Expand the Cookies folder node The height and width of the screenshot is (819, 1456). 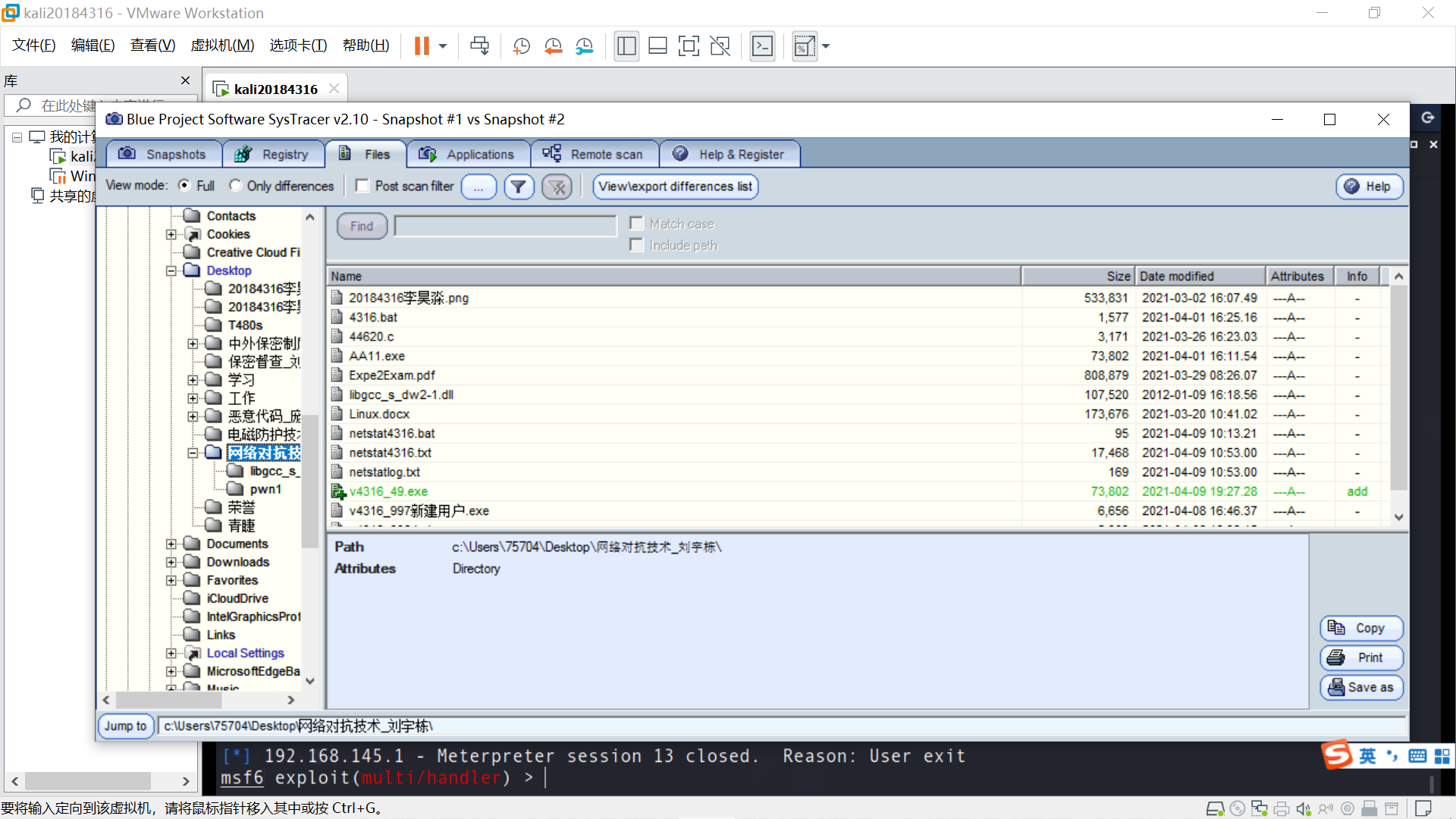pos(171,234)
